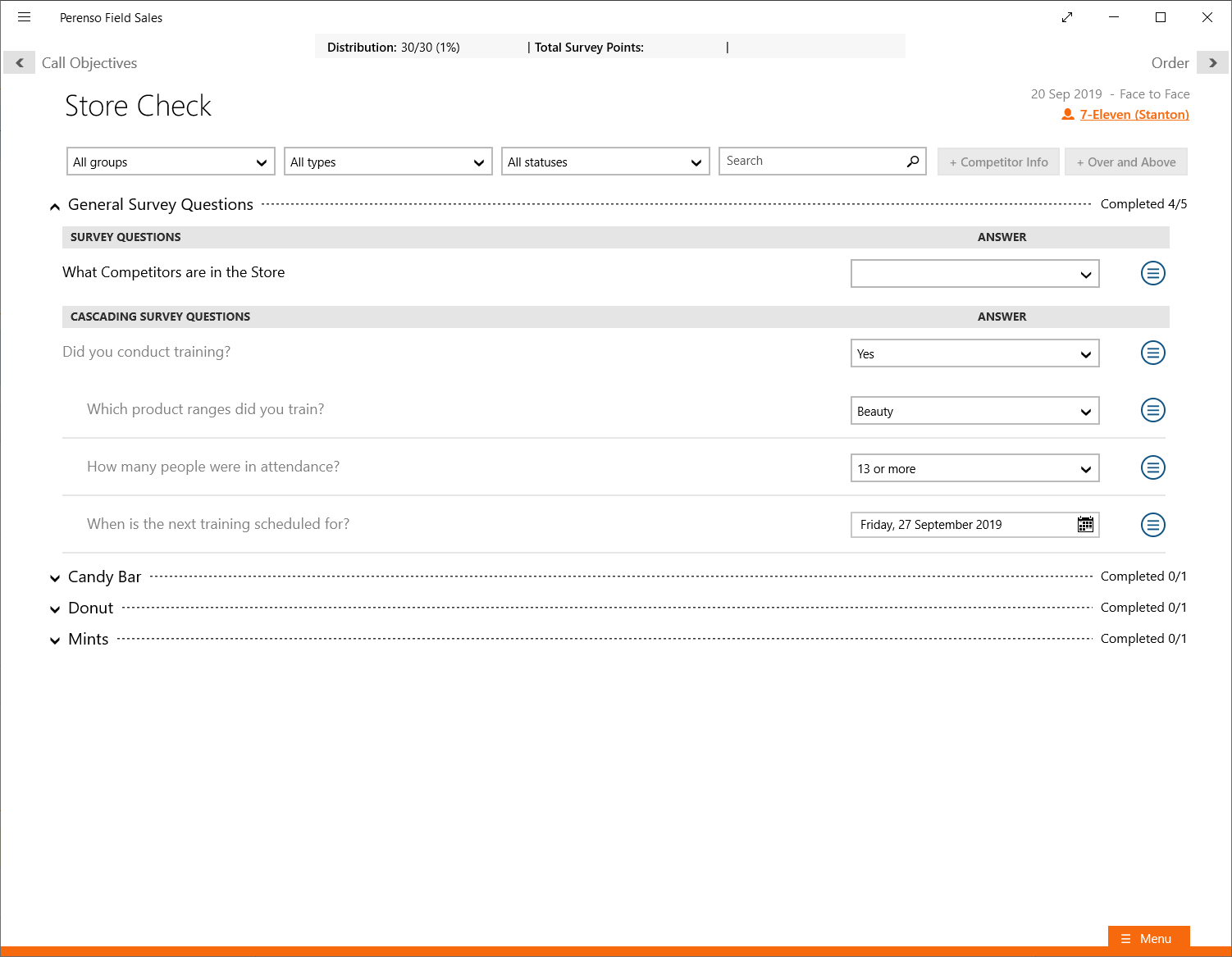1232x957 pixels.
Task: Go back to Call Objectives arrow
Action: click(20, 63)
